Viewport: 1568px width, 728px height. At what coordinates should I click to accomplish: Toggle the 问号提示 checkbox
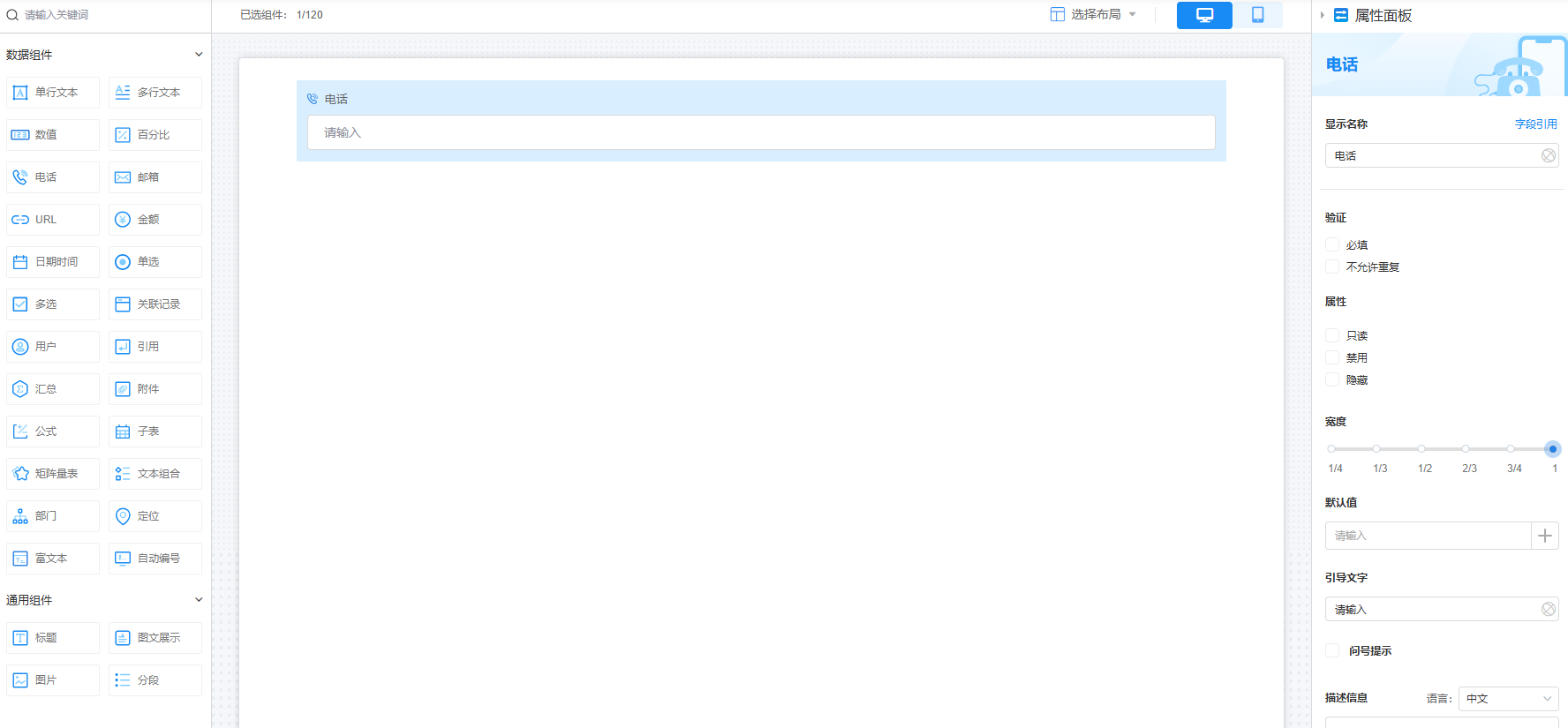click(1332, 650)
